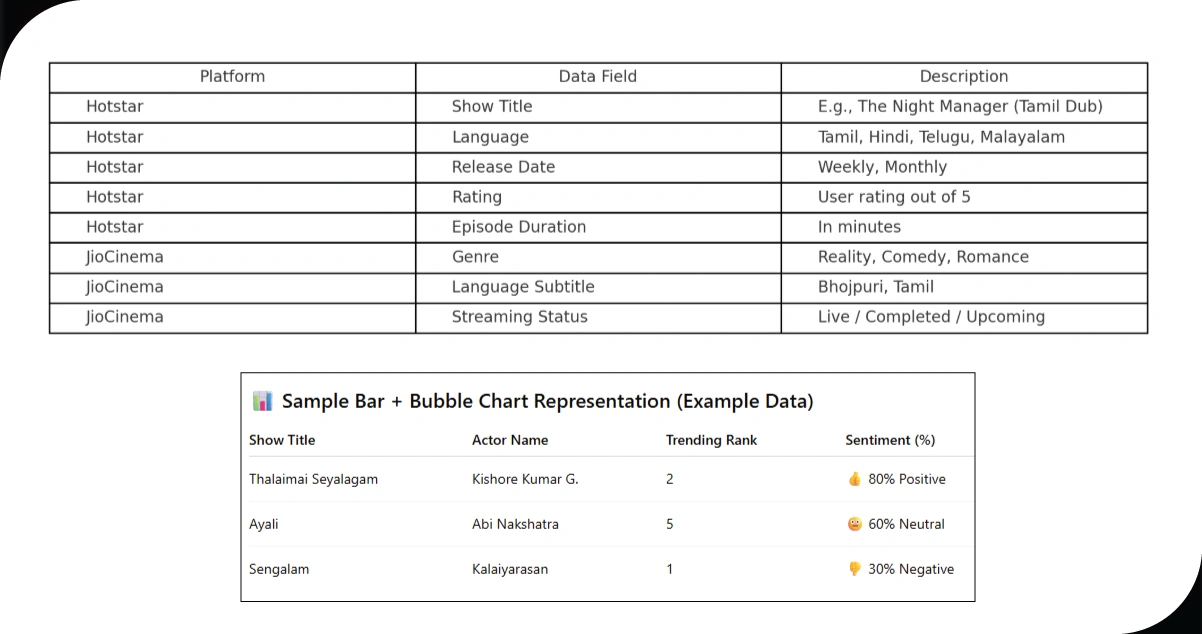
Task: Click the thumbs up icon for 80% Positive
Action: (x=854, y=479)
